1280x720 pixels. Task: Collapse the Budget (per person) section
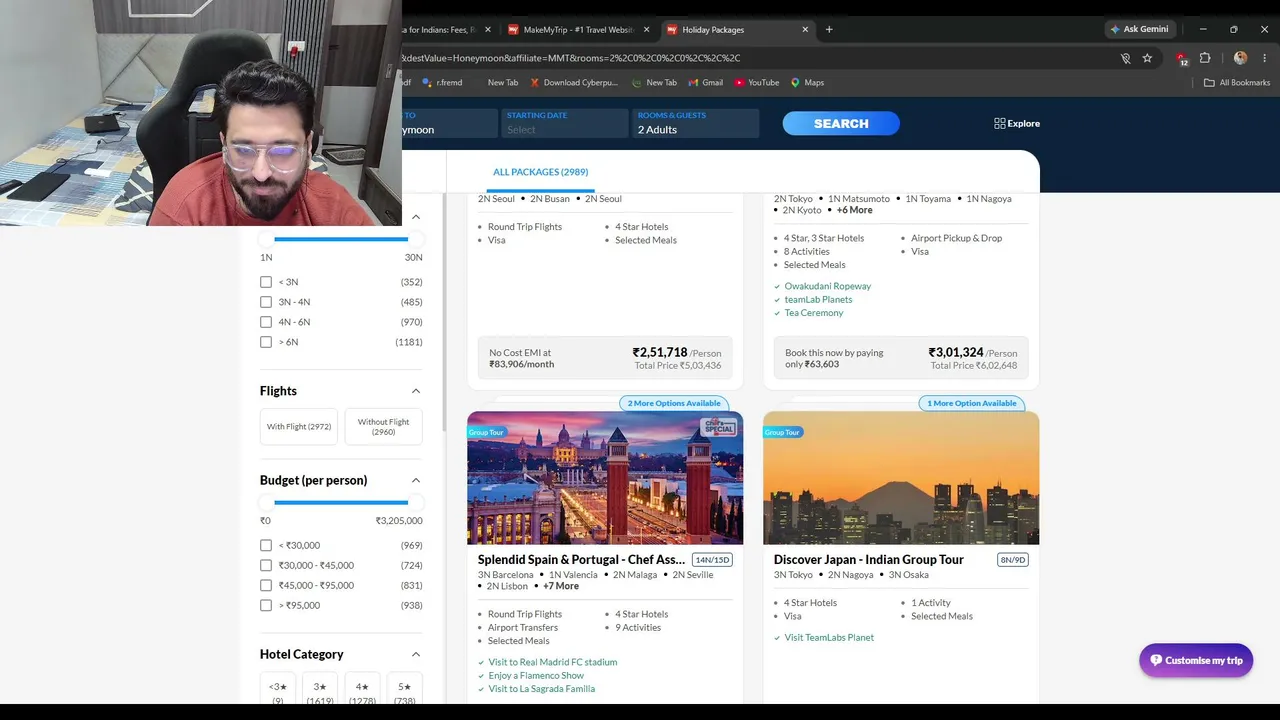pyautogui.click(x=416, y=480)
